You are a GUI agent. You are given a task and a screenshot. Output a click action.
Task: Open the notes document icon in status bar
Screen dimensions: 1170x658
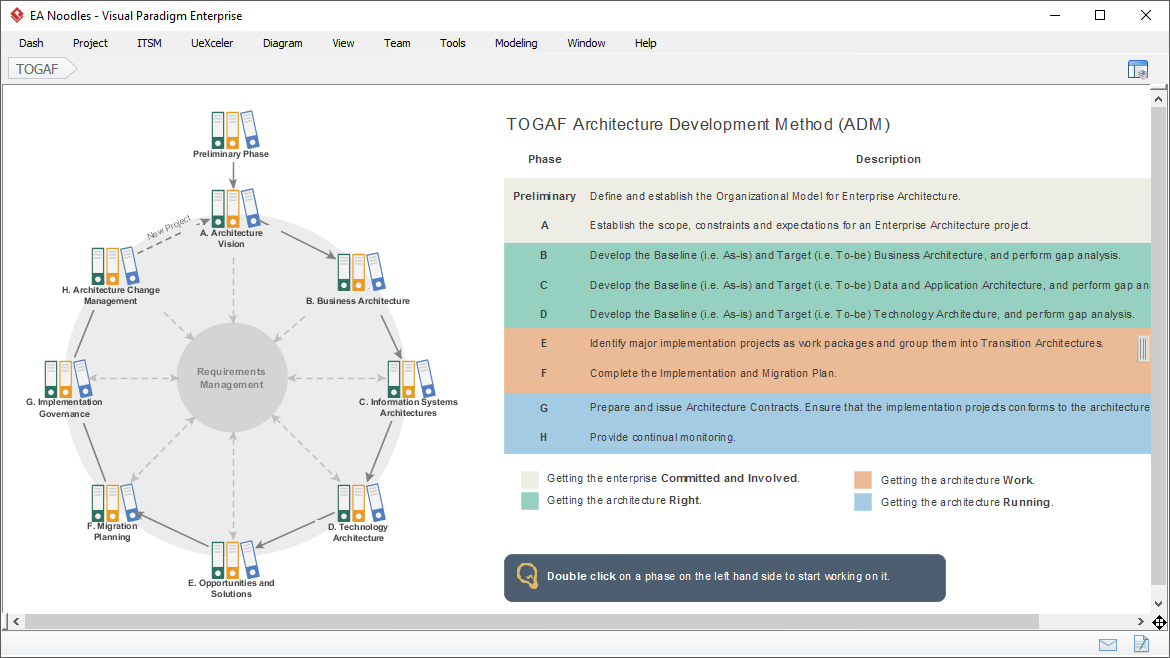pos(1141,644)
